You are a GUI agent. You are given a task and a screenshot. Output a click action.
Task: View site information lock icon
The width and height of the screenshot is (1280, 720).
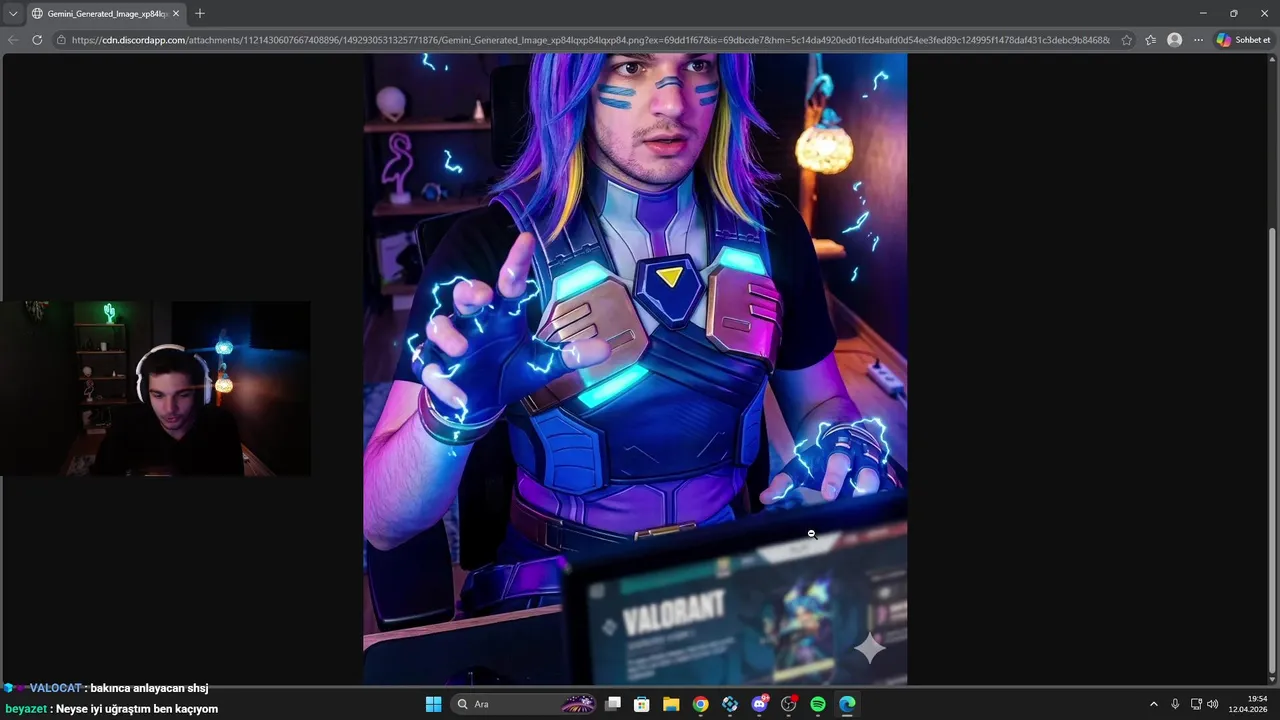[61, 40]
